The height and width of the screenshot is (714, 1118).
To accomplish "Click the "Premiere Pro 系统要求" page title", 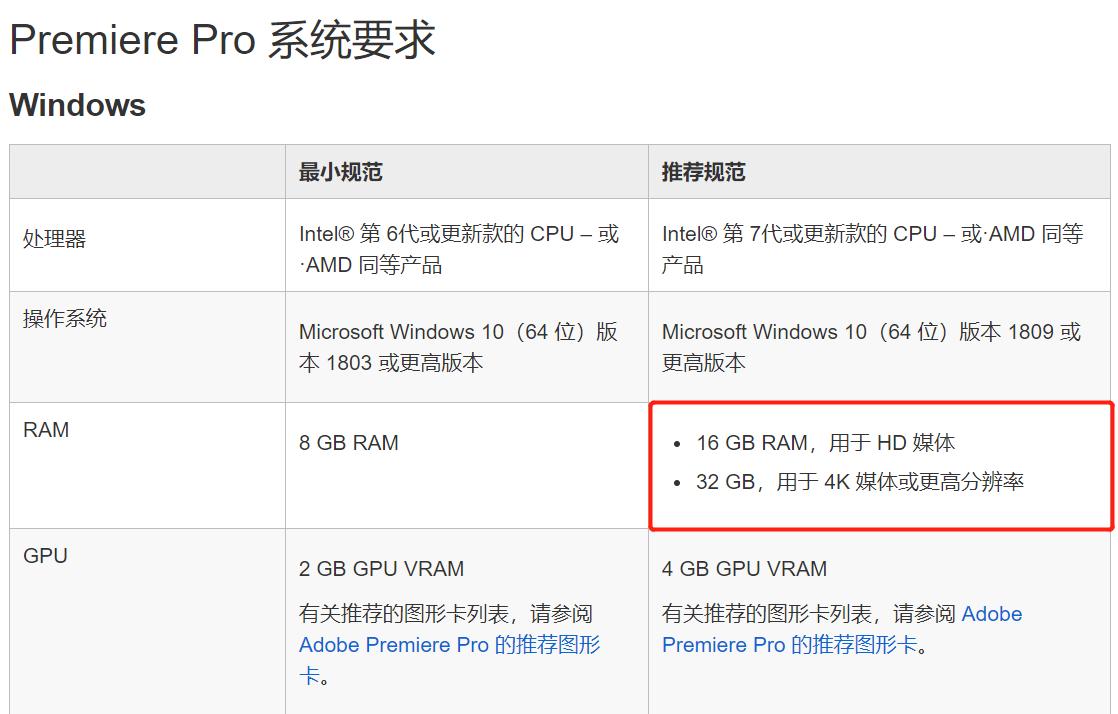I will [222, 40].
